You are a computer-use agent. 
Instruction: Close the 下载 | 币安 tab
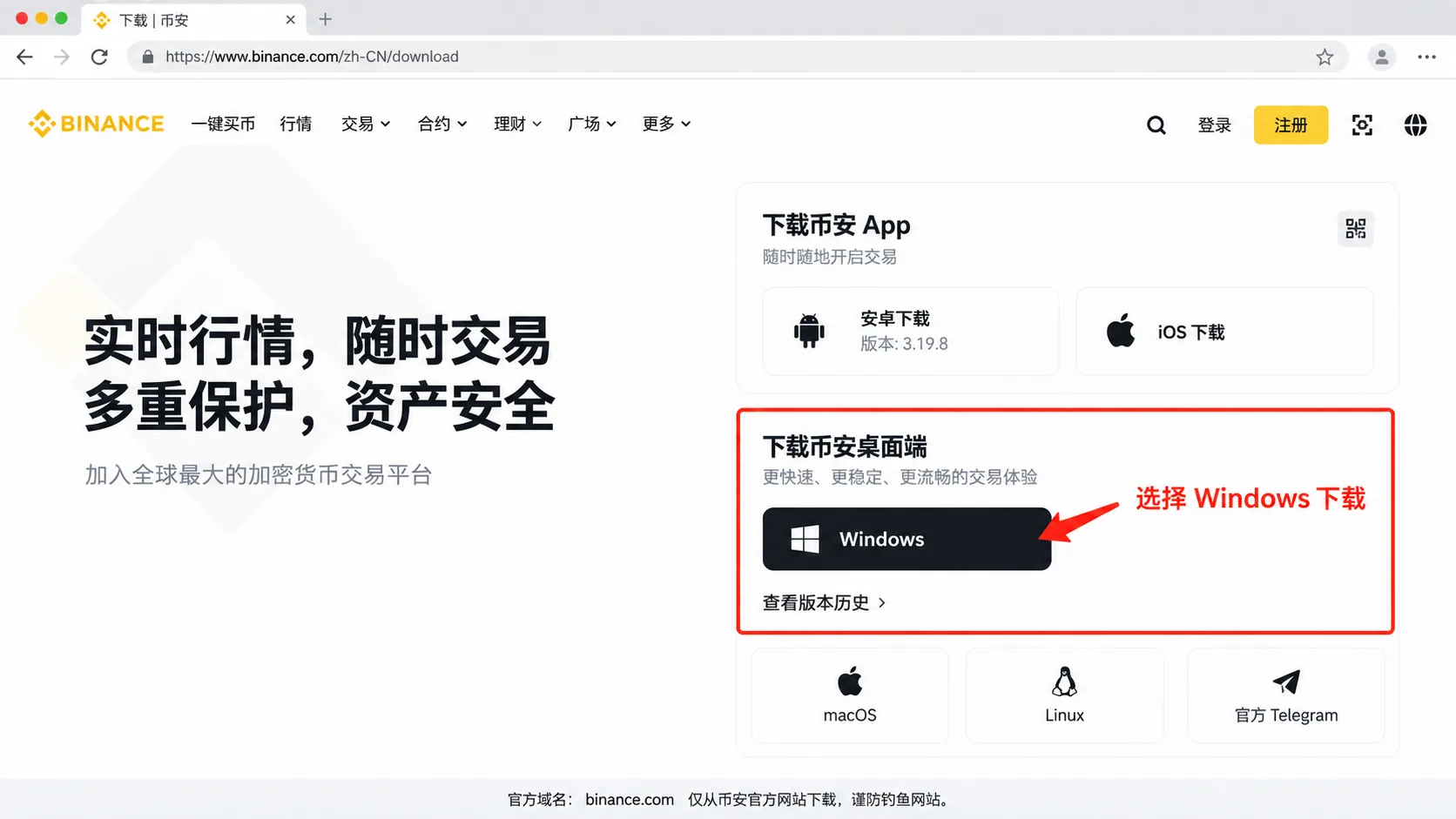pyautogui.click(x=290, y=19)
